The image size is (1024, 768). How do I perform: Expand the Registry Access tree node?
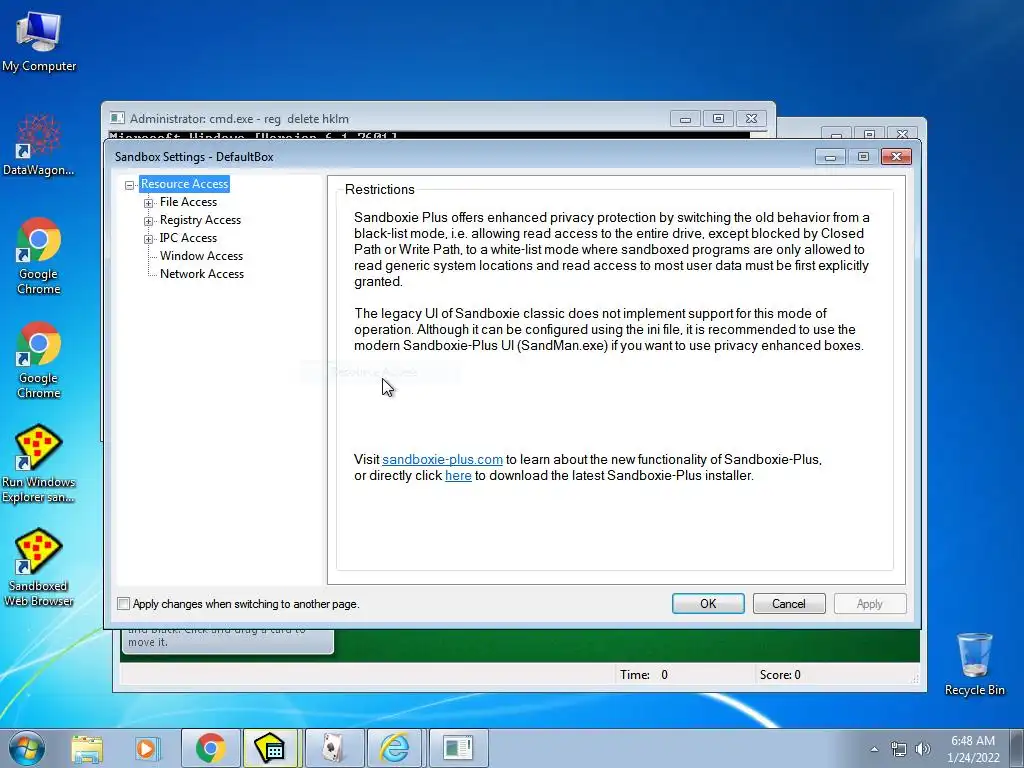click(148, 221)
